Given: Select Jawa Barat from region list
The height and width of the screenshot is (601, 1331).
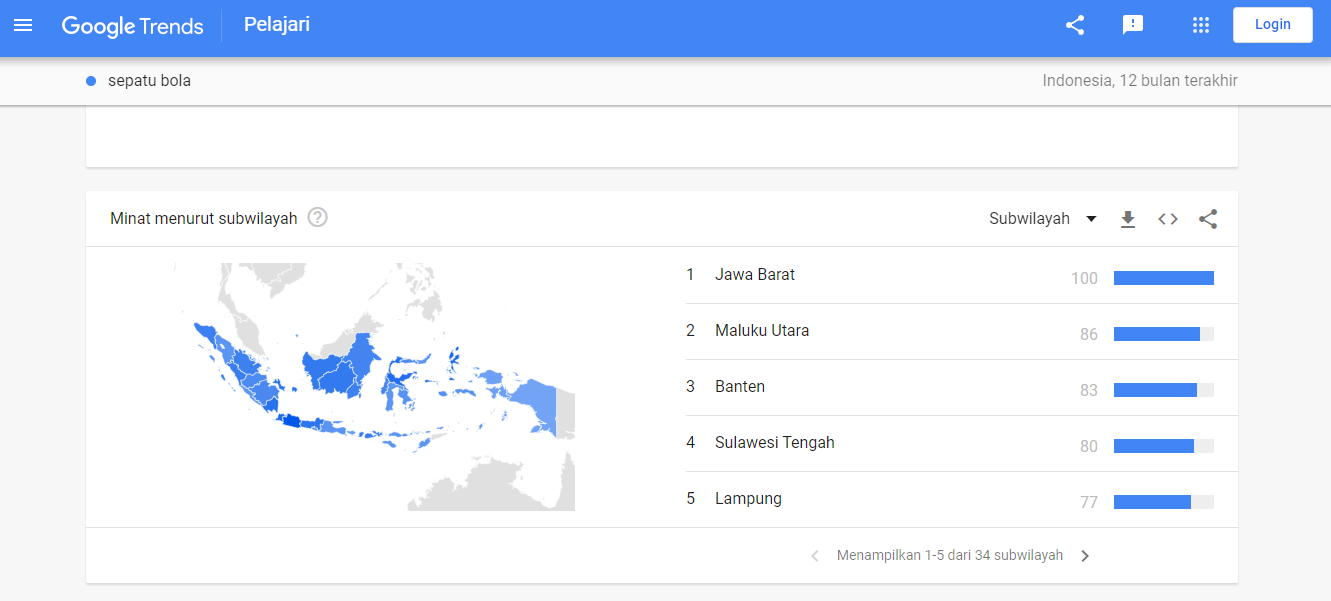Looking at the screenshot, I should 754,274.
